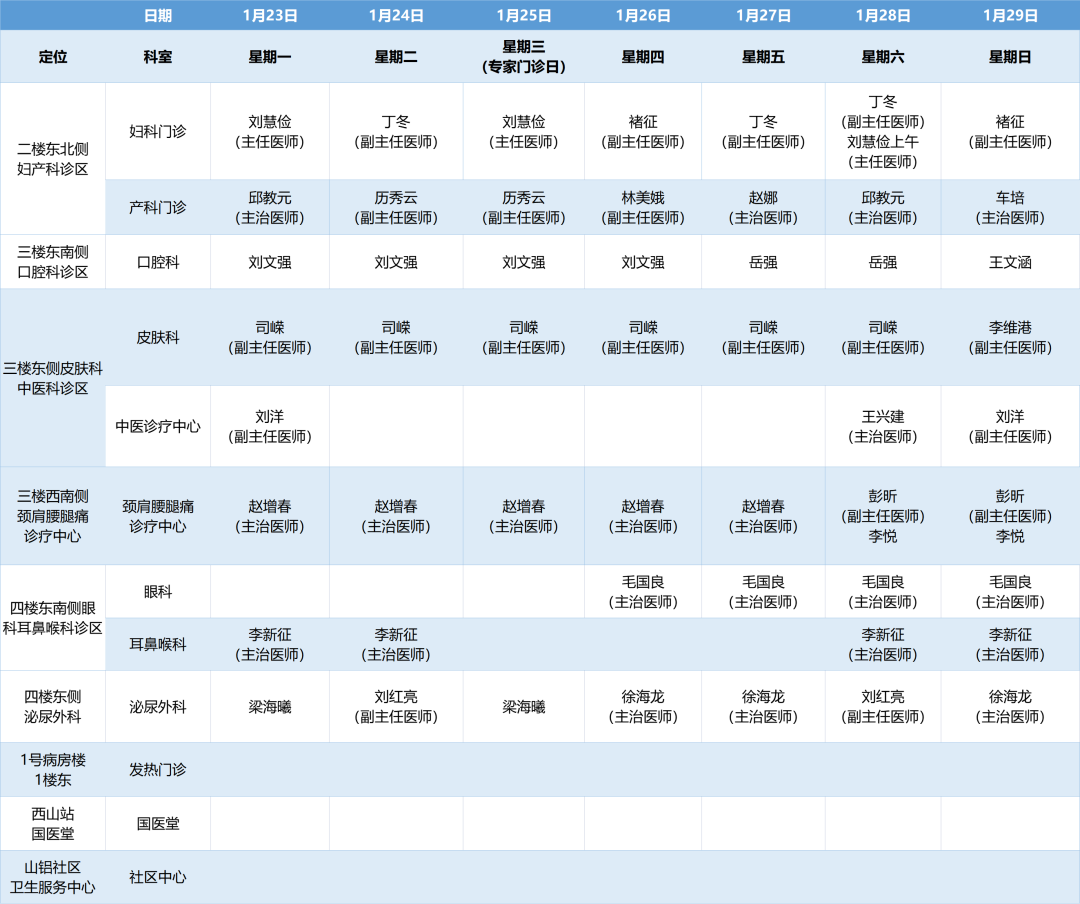Viewport: 1080px width, 904px height.
Task: Select 林美娥 in the 产科门诊 row
Action: point(642,207)
